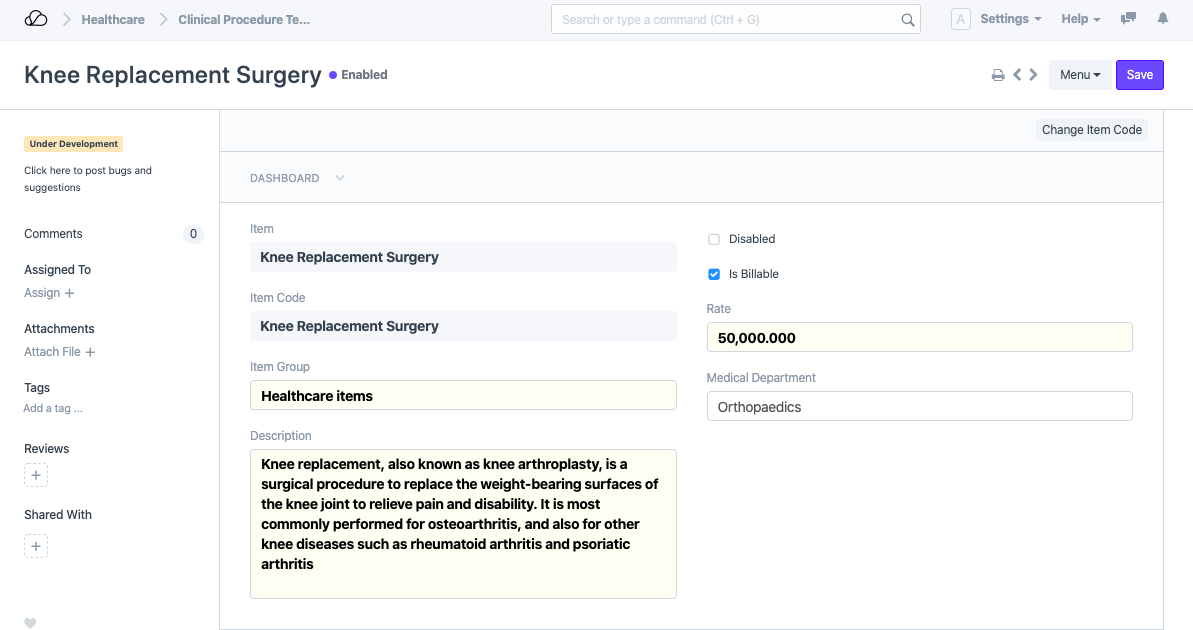Click the Medical Department field

click(x=919, y=407)
